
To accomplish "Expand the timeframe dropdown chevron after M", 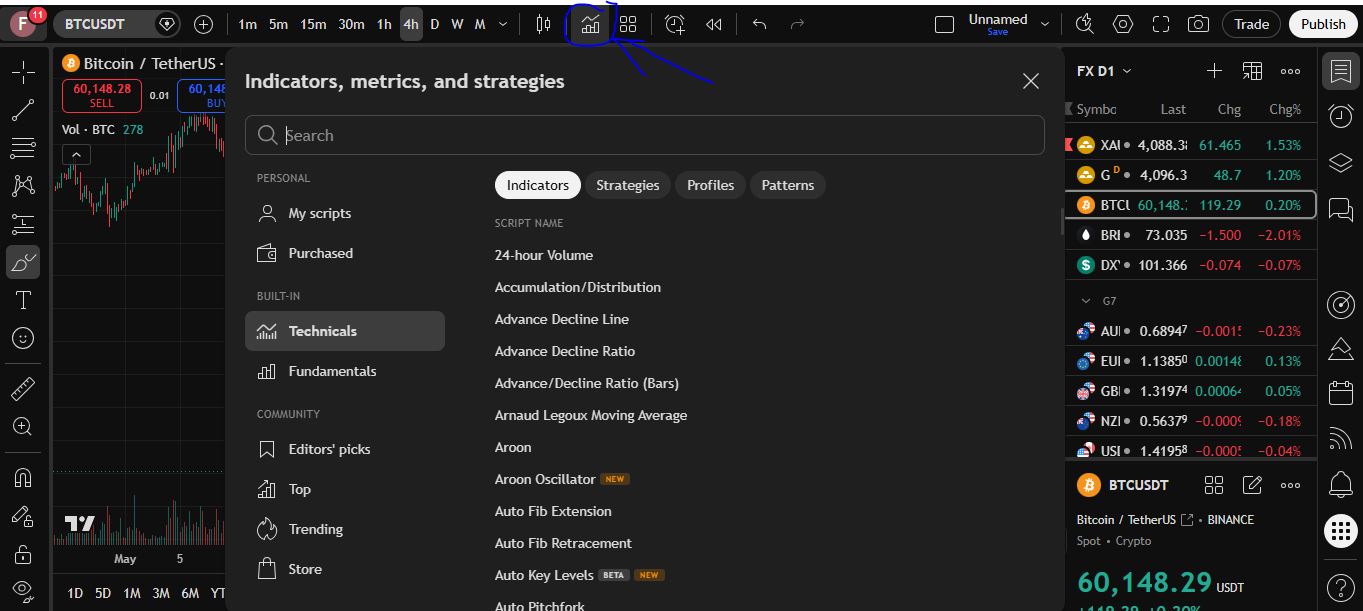I will pyautogui.click(x=503, y=24).
